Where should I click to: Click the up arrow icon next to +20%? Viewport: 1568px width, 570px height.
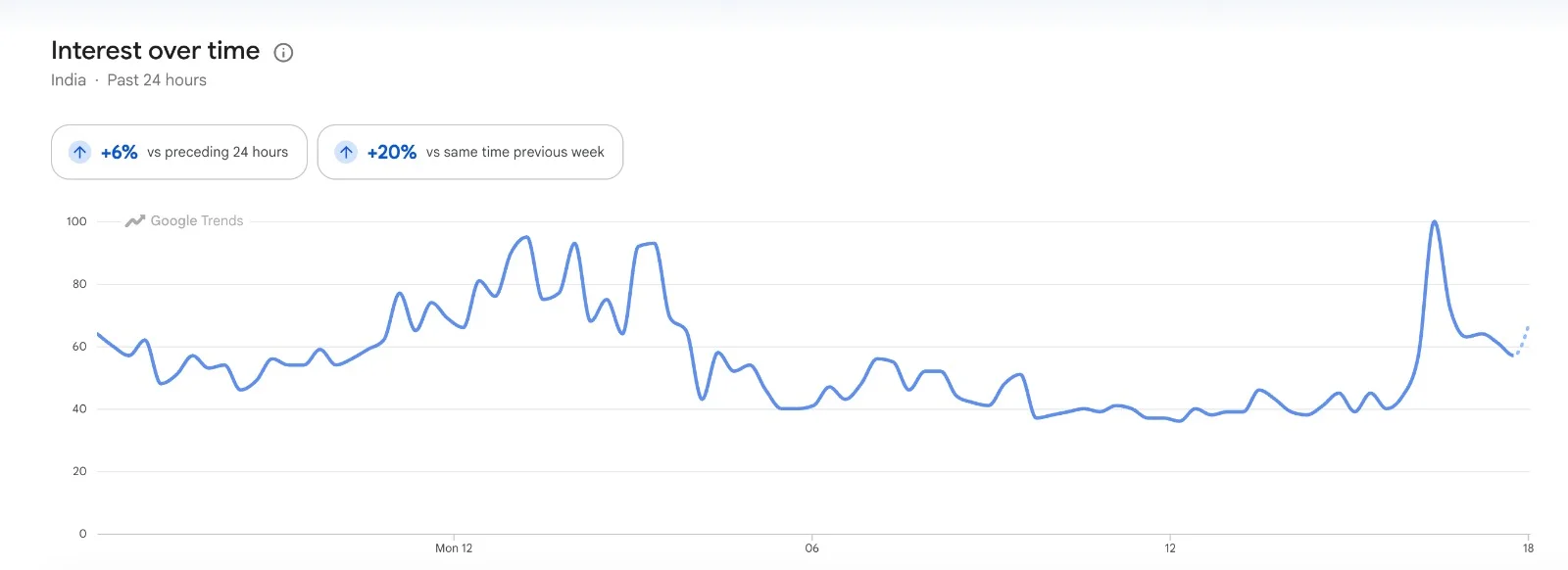(346, 152)
